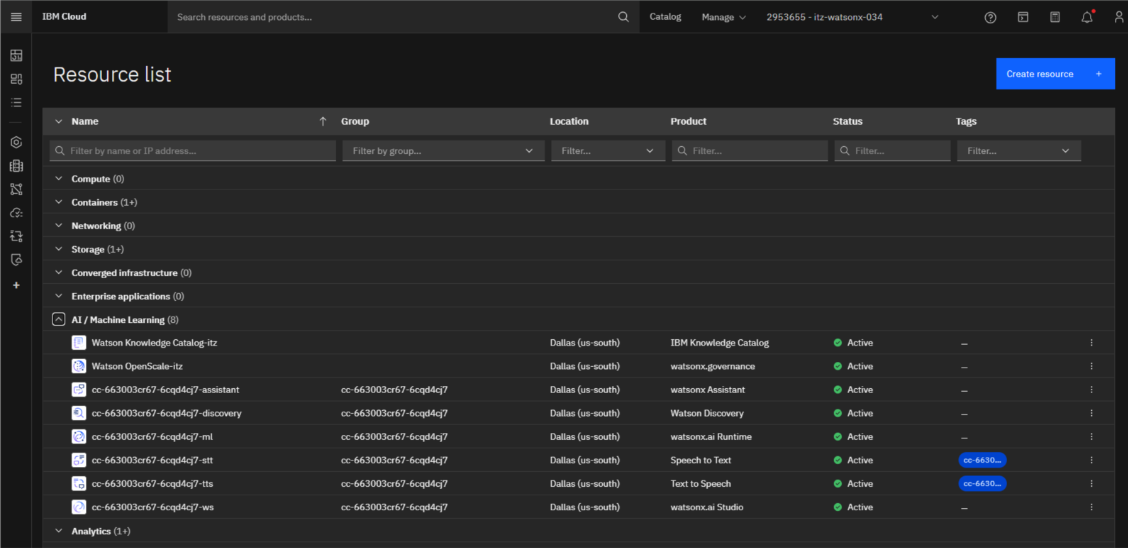Image resolution: width=1128 pixels, height=548 pixels.
Task: Expand the Containers category
Action: tap(59, 202)
